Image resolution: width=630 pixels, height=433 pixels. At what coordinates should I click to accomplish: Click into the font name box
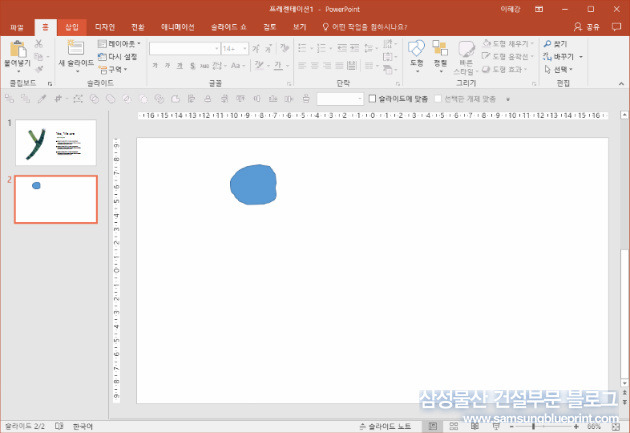(x=184, y=49)
